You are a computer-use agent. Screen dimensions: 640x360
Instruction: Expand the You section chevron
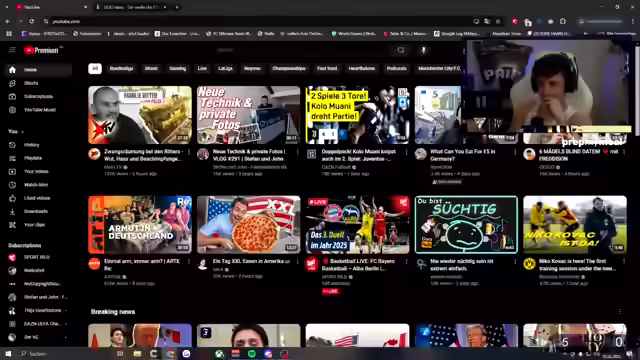coord(22,132)
